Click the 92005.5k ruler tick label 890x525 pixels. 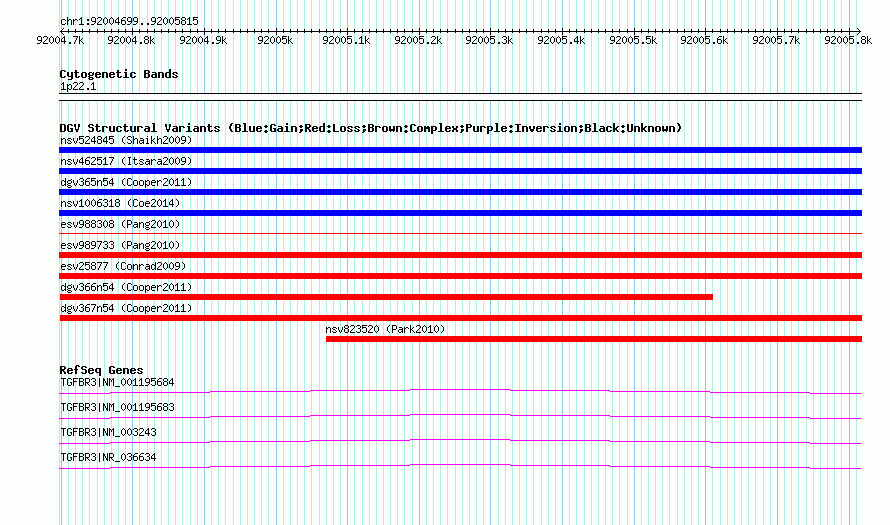[633, 40]
